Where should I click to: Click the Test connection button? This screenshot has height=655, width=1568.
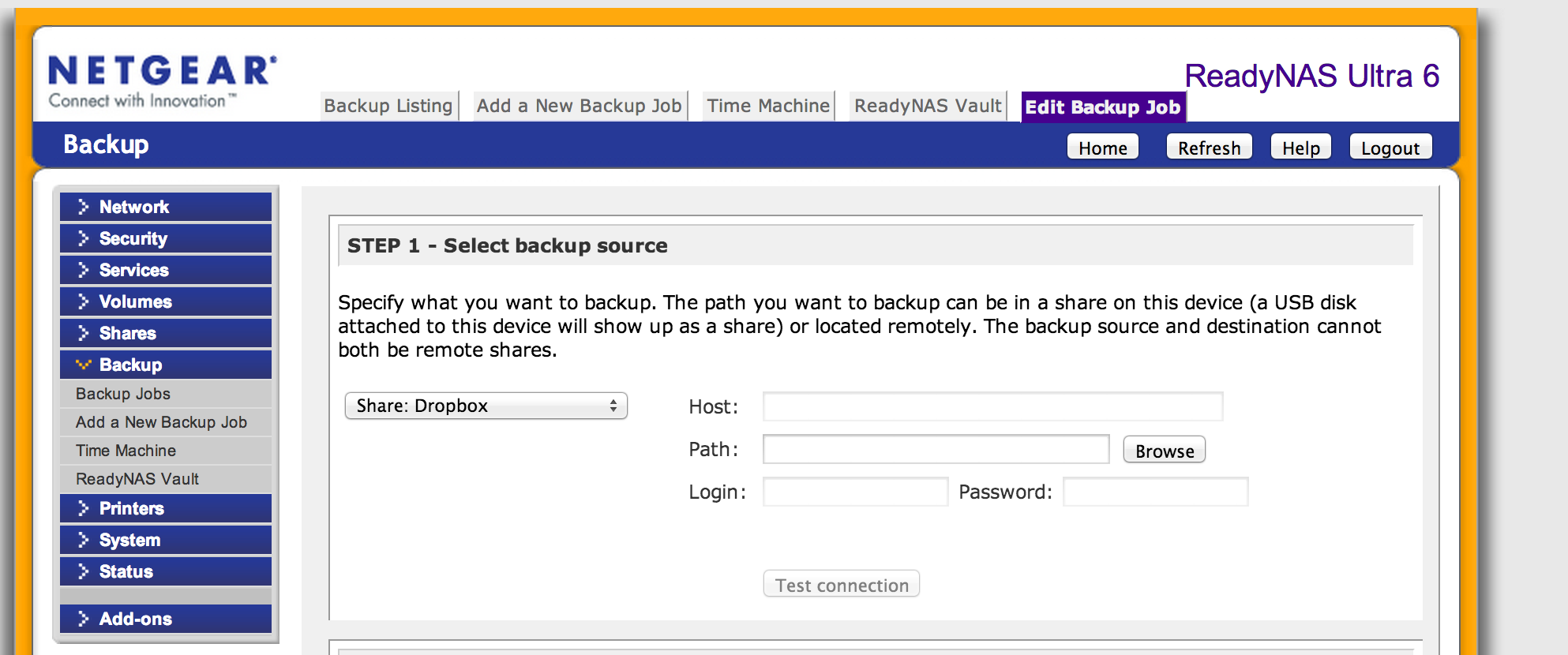(x=841, y=585)
